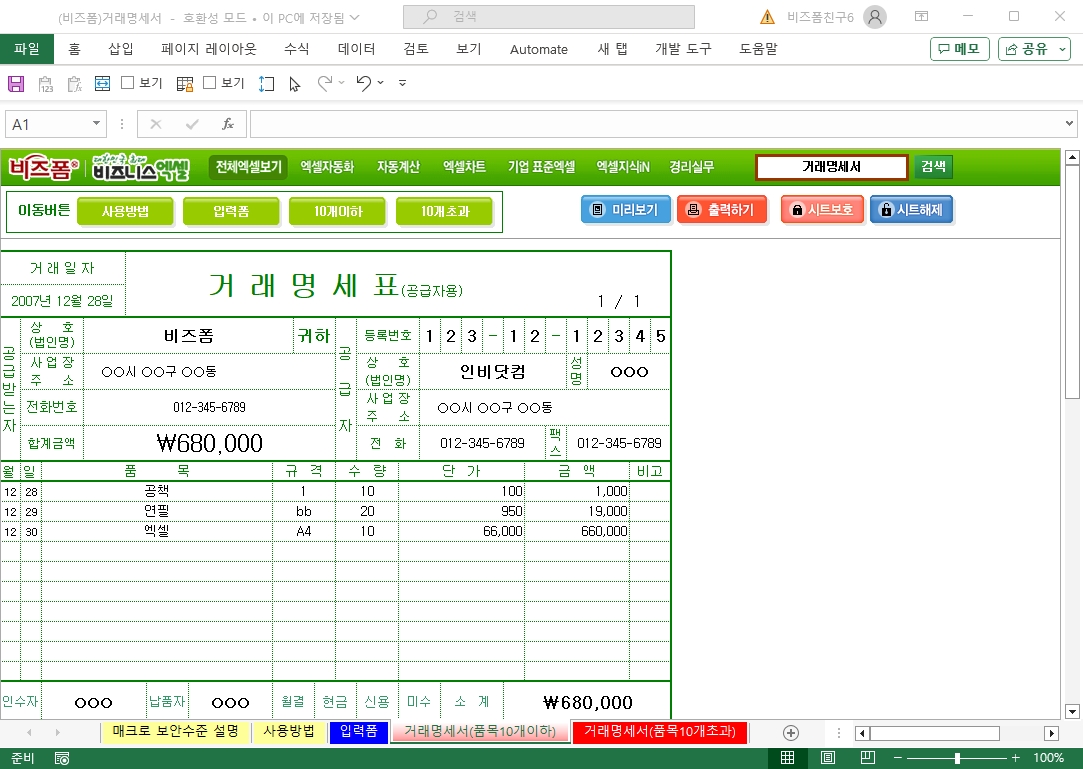Screen dimensions: 1083x769
Task: Expand the formula bar chevron
Action: click(x=1069, y=124)
